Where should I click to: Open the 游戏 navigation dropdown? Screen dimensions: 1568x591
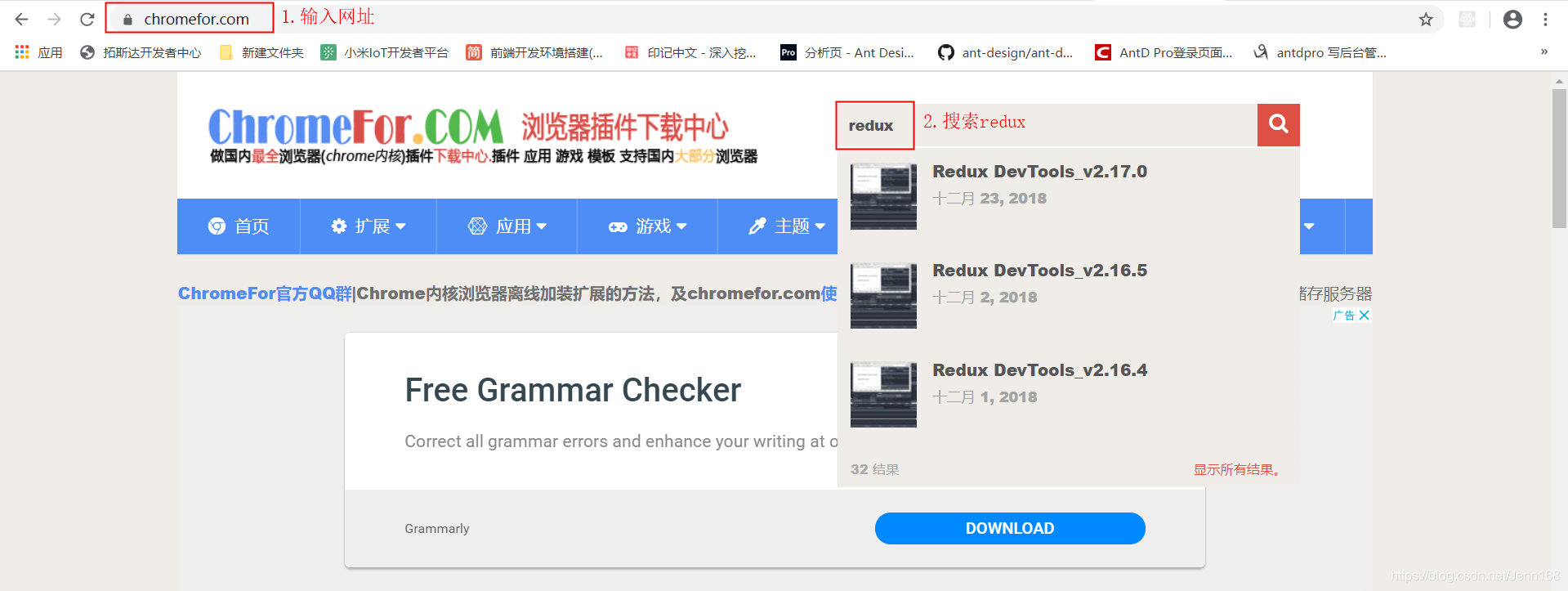(648, 226)
